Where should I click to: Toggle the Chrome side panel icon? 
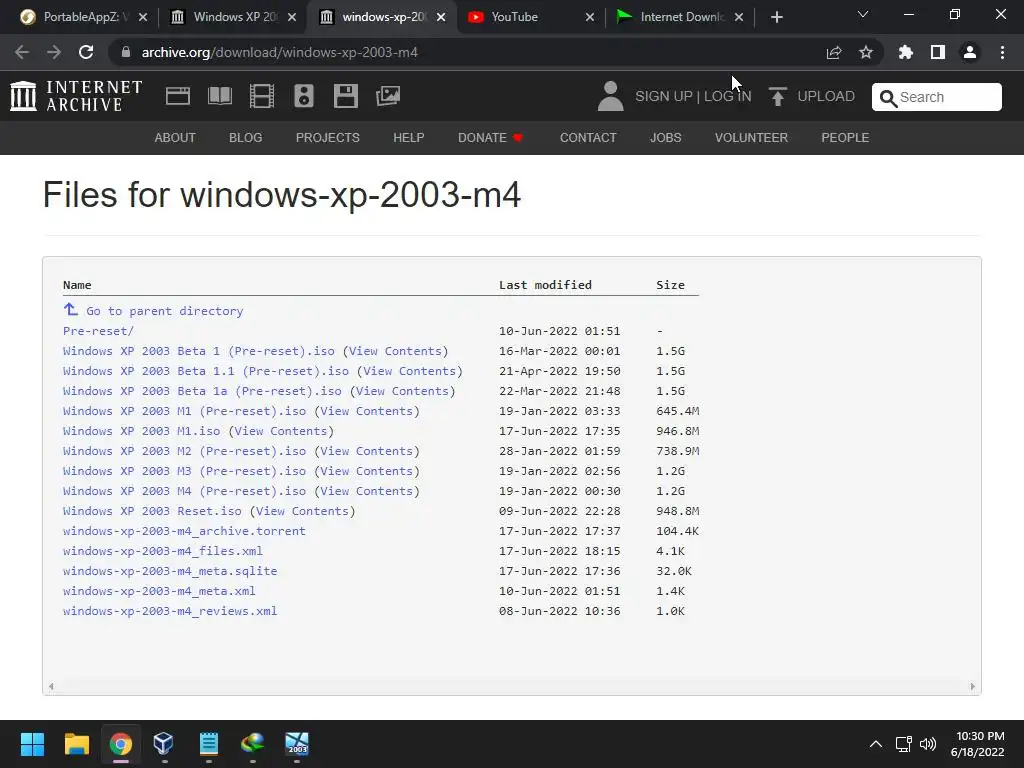938,52
